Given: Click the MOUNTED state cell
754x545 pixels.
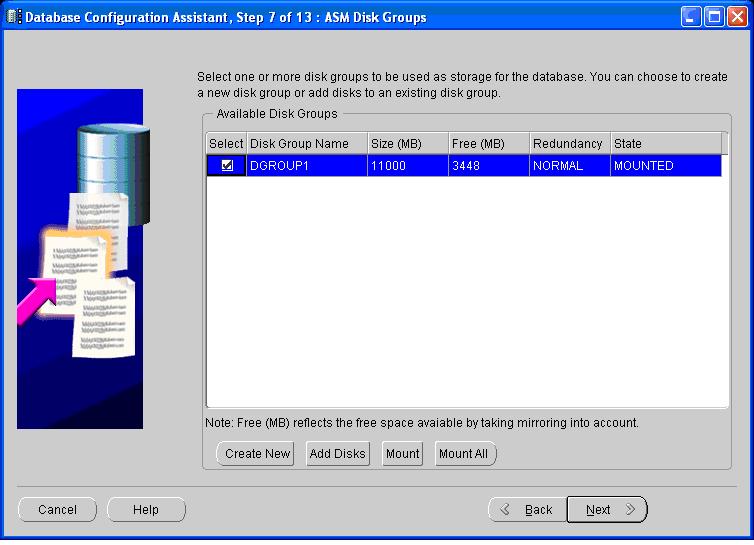Looking at the screenshot, I should [665, 166].
